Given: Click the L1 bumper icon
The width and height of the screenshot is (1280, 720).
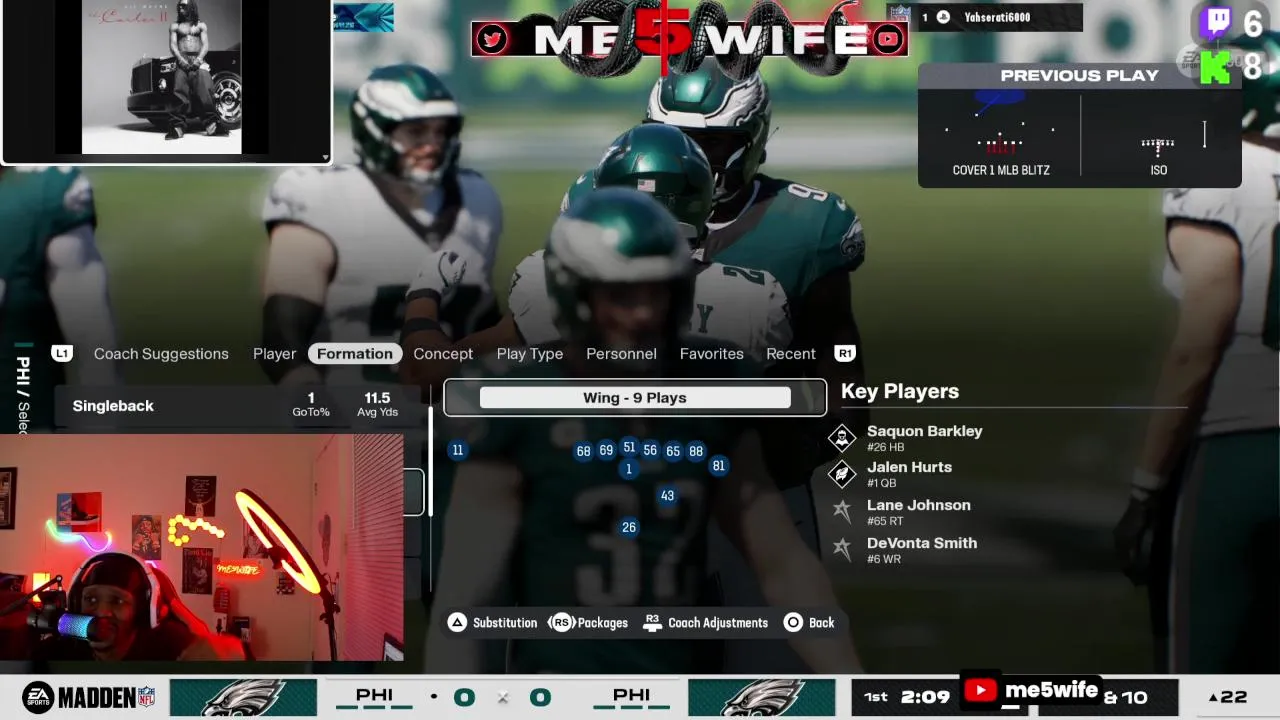Looking at the screenshot, I should [62, 354].
